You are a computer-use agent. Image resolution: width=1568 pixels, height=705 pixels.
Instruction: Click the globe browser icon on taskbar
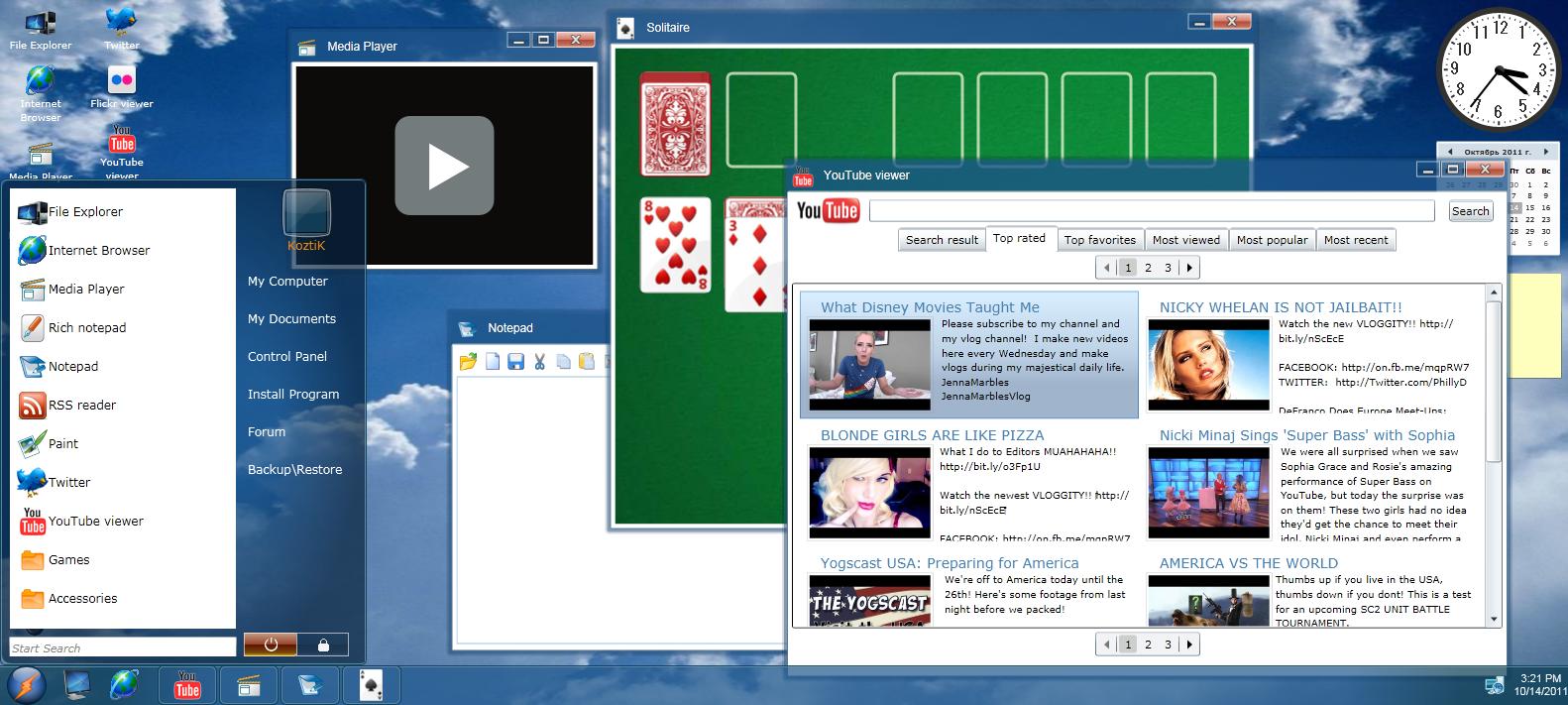point(124,684)
